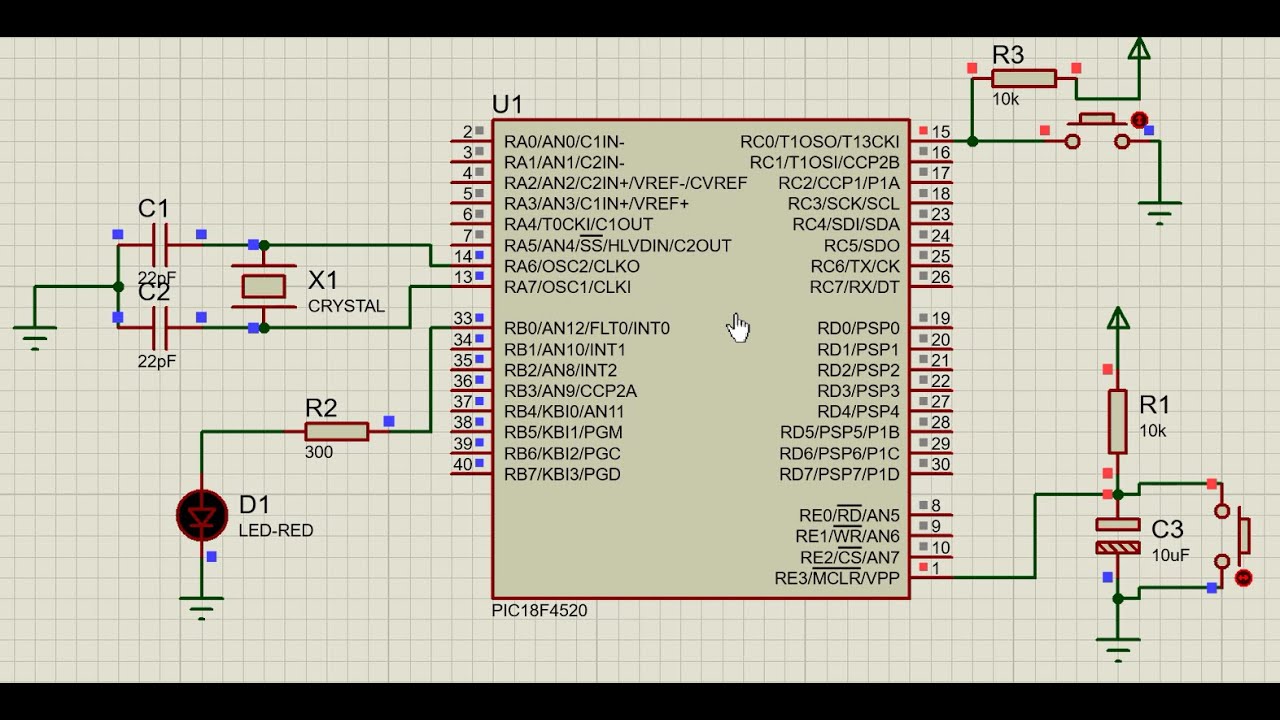Click the LED-RED value label
This screenshot has height=720, width=1280.
[276, 530]
